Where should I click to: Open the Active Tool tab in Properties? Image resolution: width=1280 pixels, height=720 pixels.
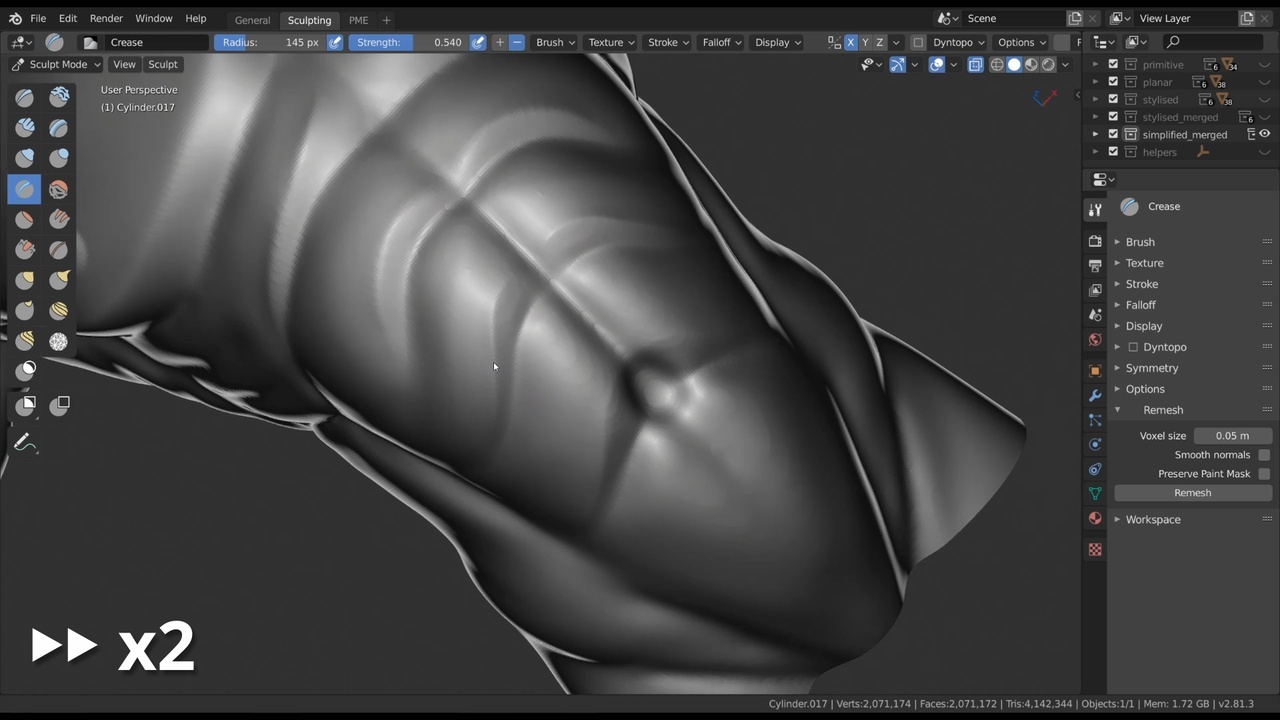(1095, 210)
